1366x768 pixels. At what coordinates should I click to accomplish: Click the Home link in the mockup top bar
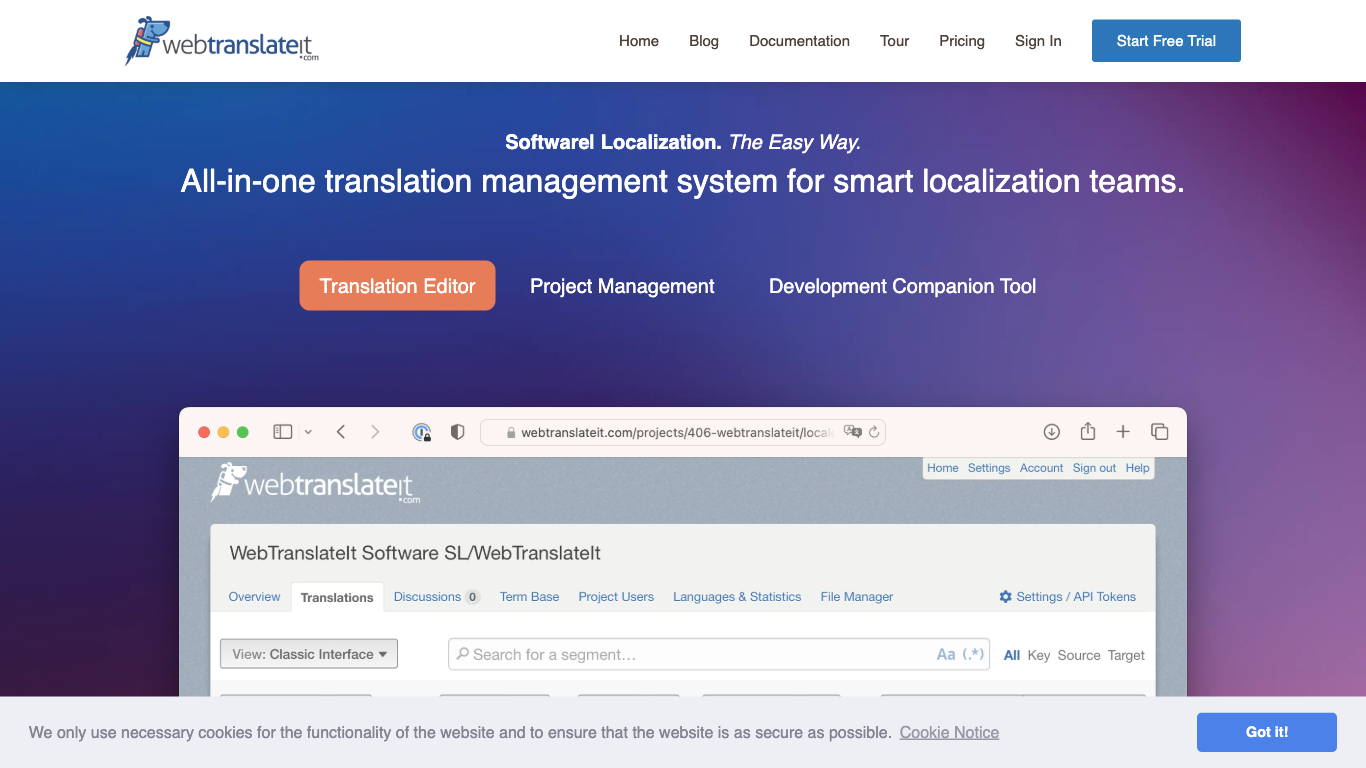tap(943, 468)
